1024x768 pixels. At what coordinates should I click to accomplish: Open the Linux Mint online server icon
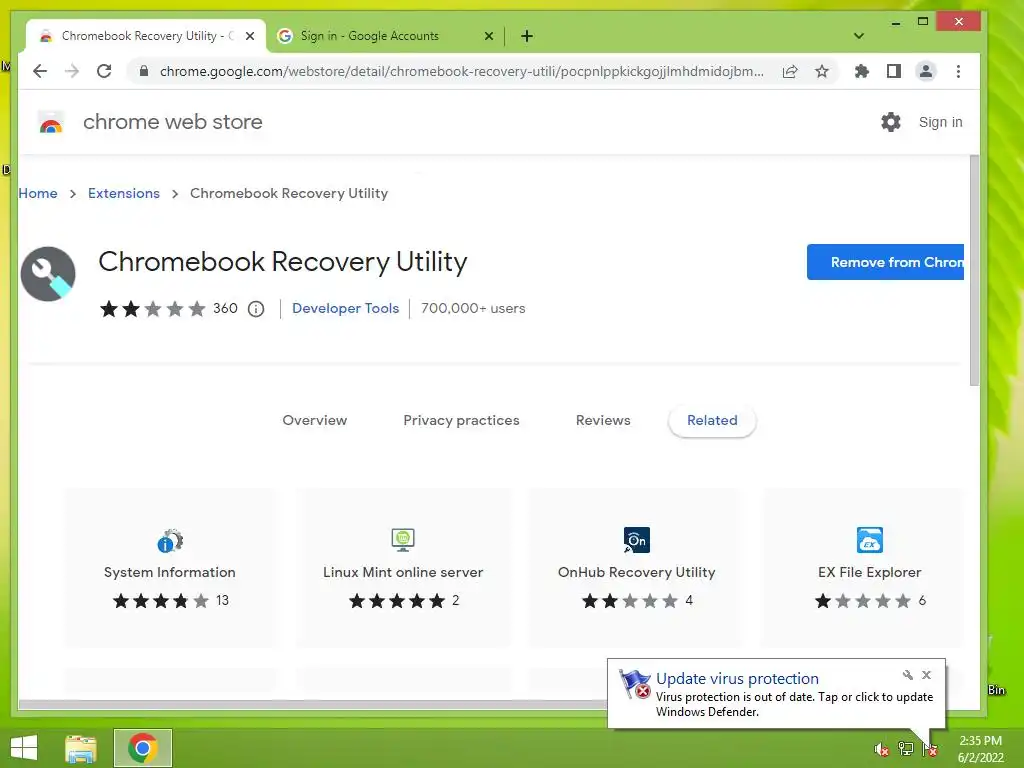coord(403,540)
